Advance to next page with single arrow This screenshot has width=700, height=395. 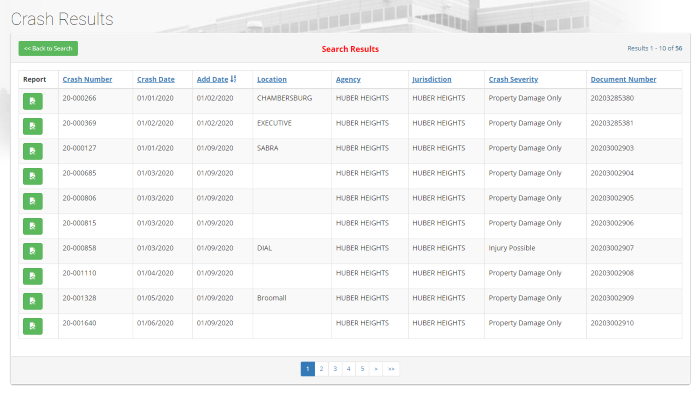[x=376, y=369]
